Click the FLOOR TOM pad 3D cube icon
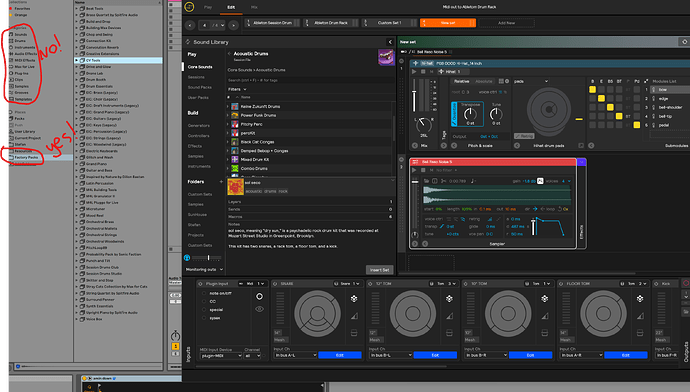This screenshot has width=690, height=392. tap(640, 299)
